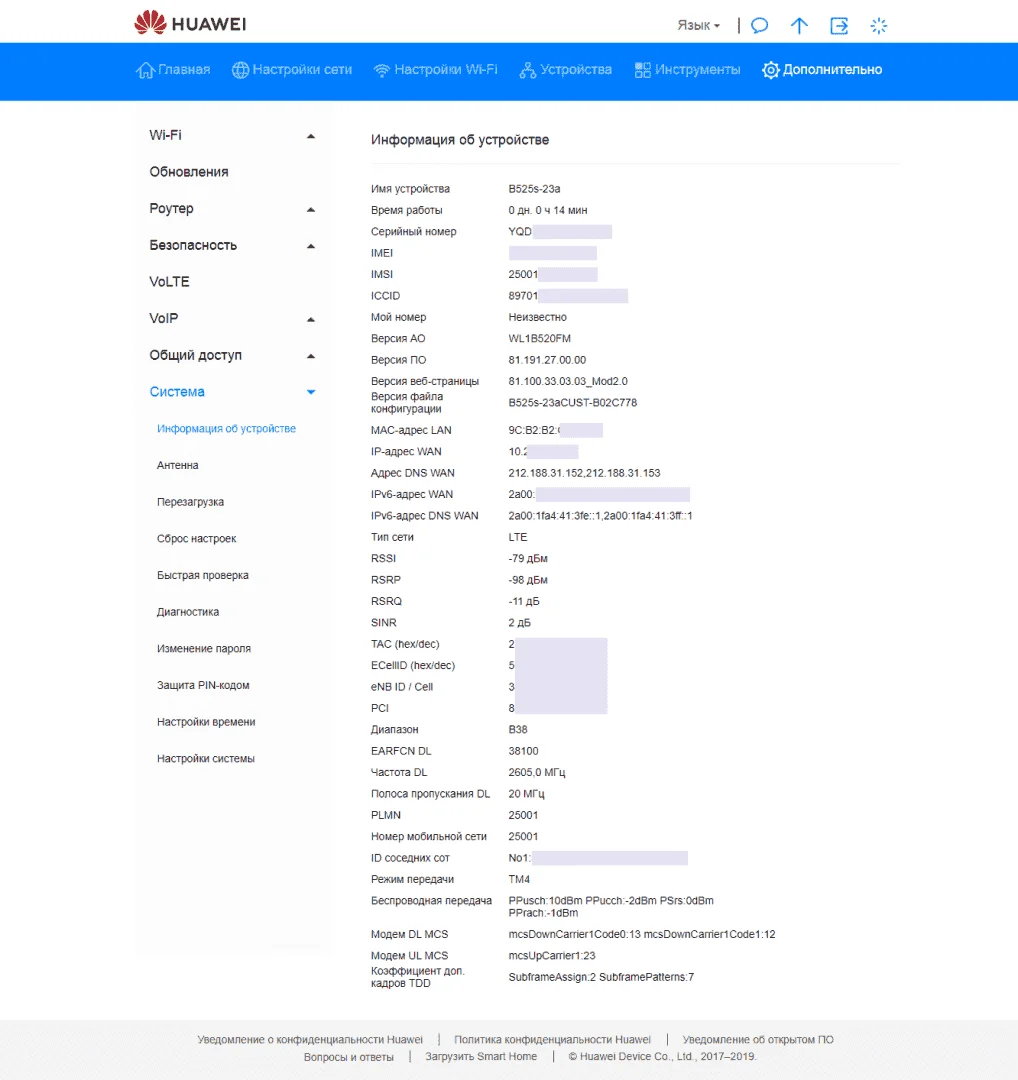Expand the Wi-Fi sidebar section arrow
The image size is (1018, 1080).
311,136
